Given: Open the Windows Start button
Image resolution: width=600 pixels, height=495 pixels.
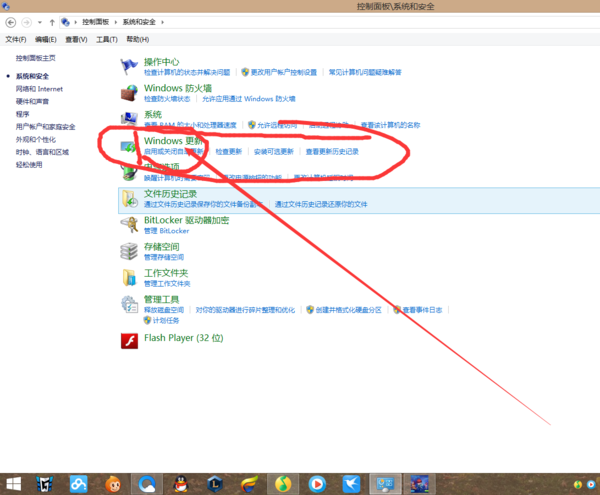Looking at the screenshot, I should pos(13,484).
